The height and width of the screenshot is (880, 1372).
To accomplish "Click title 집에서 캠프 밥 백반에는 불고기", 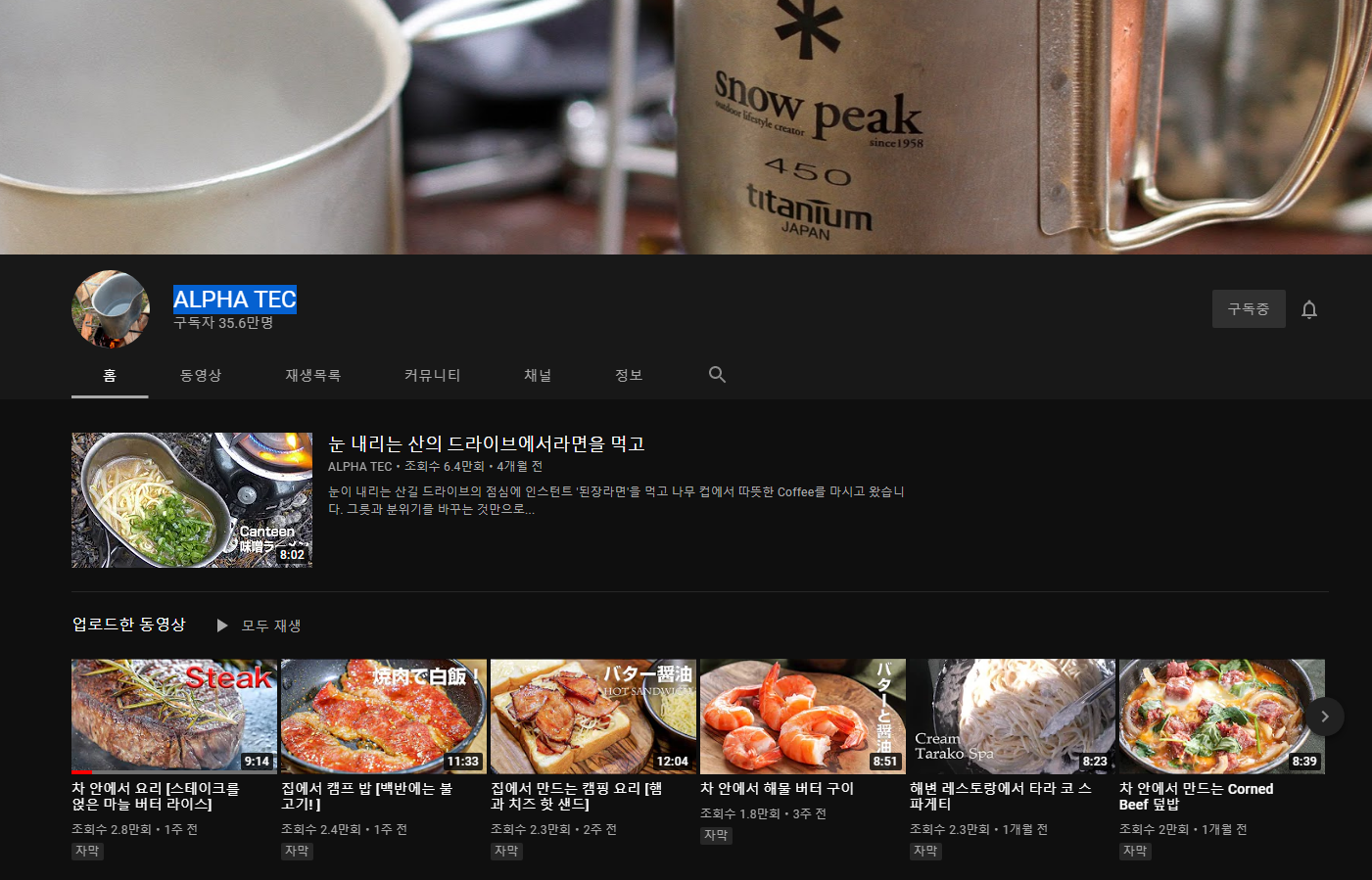I will tap(367, 796).
